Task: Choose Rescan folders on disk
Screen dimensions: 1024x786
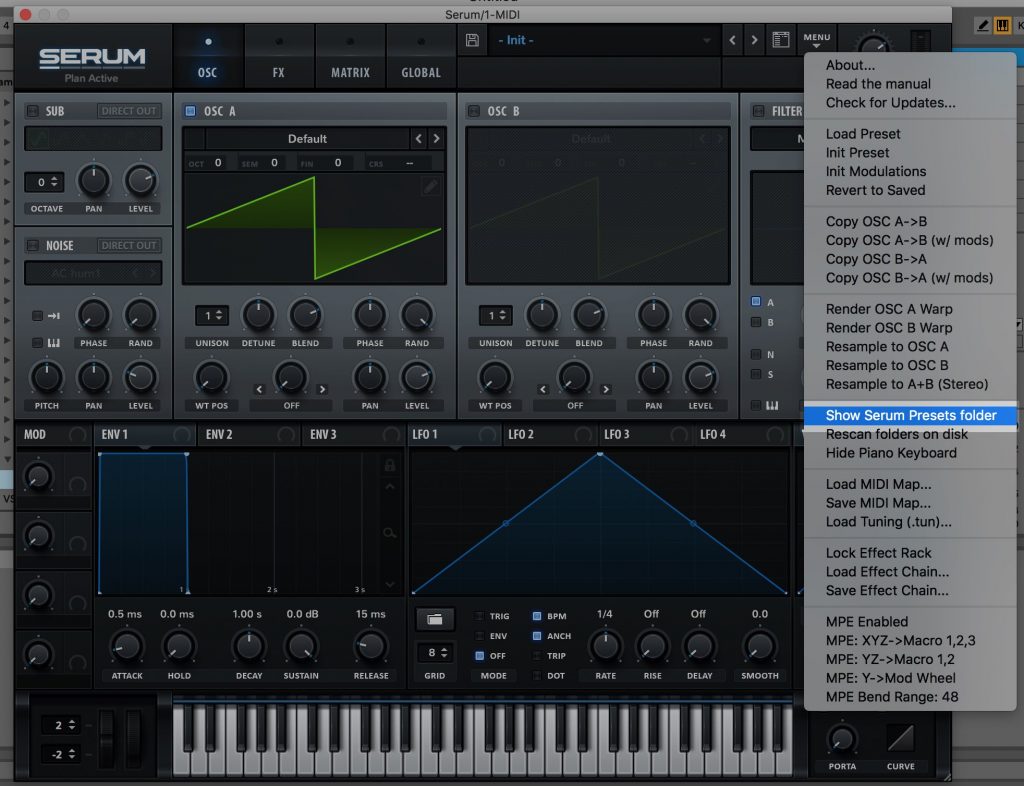Action: [896, 434]
